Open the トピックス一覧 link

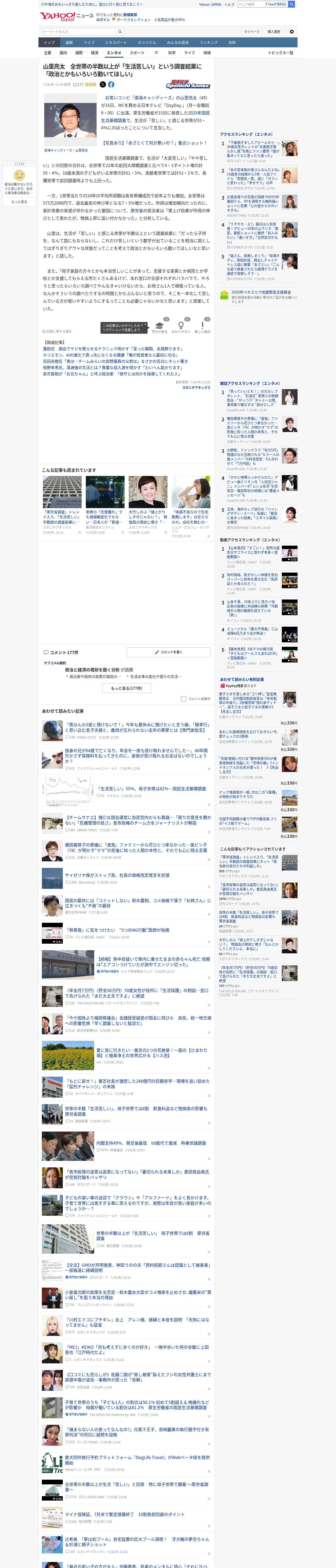(x=281, y=53)
